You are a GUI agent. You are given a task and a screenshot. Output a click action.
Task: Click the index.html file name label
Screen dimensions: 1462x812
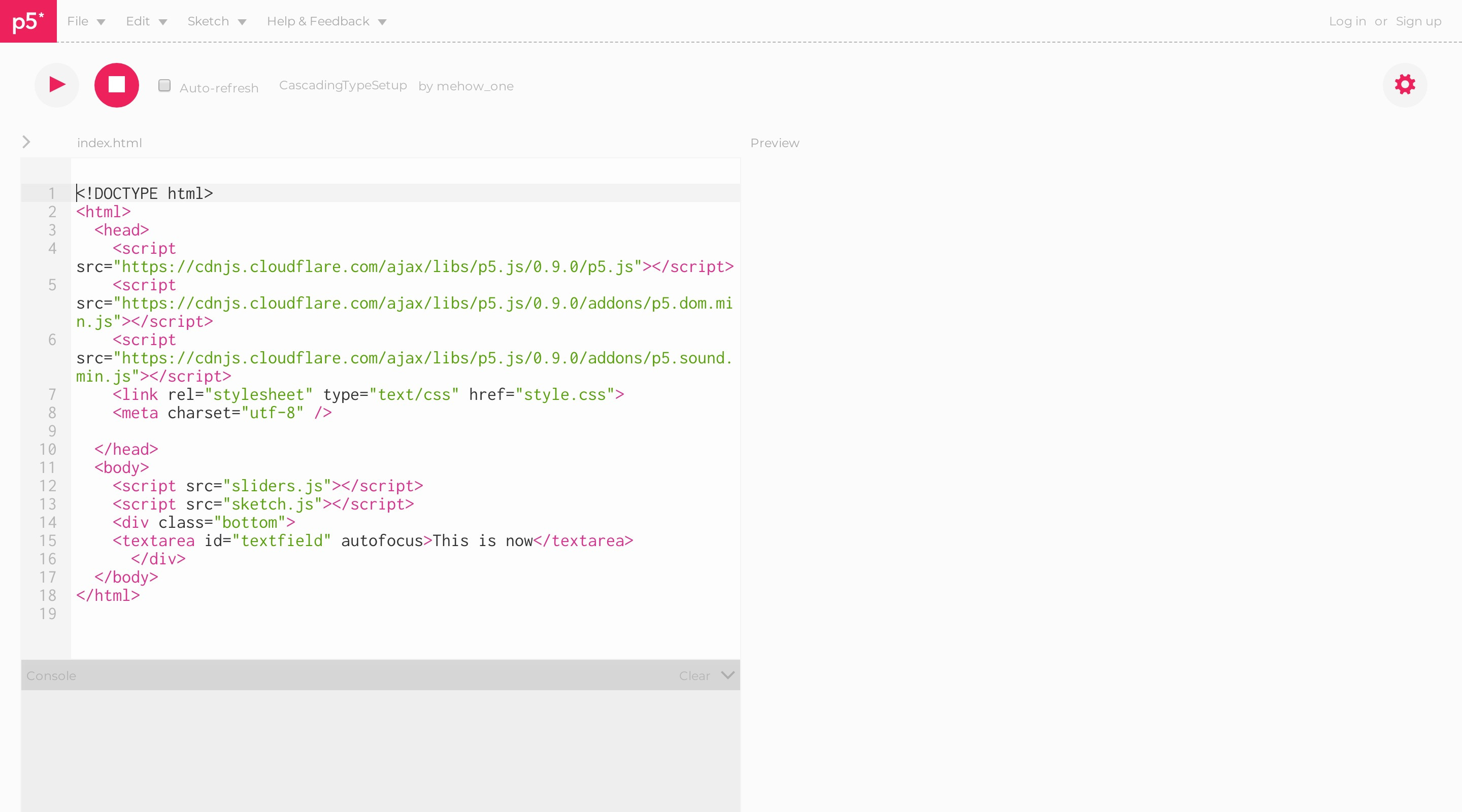coord(110,143)
